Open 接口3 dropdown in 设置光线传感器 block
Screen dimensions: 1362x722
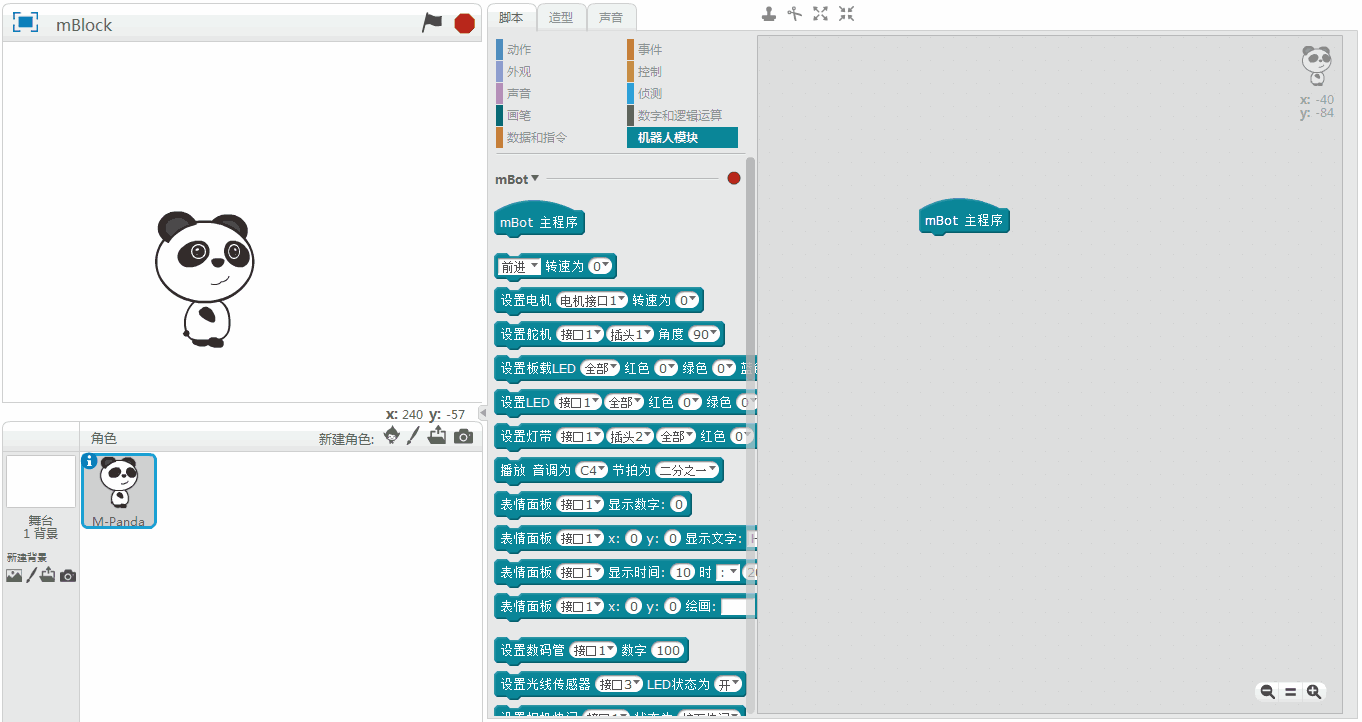coord(619,684)
